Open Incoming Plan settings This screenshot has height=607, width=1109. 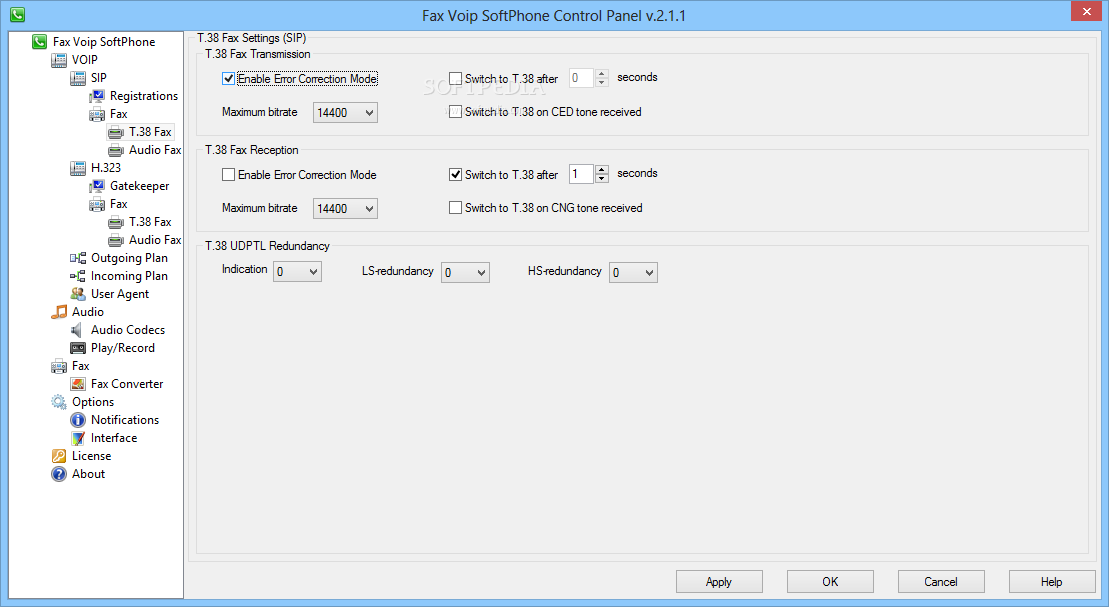[x=129, y=276]
